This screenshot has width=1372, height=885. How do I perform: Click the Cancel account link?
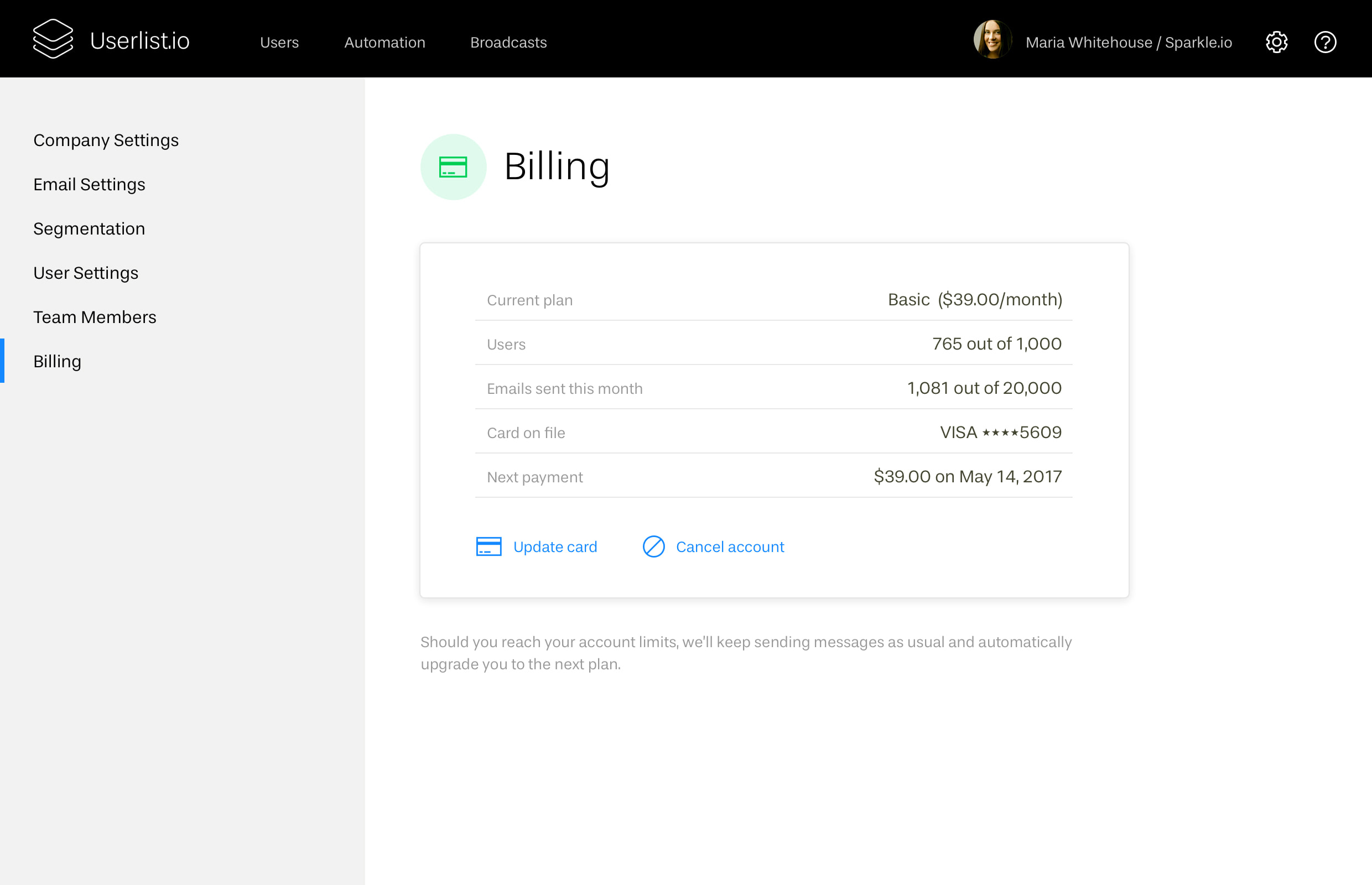pyautogui.click(x=729, y=546)
